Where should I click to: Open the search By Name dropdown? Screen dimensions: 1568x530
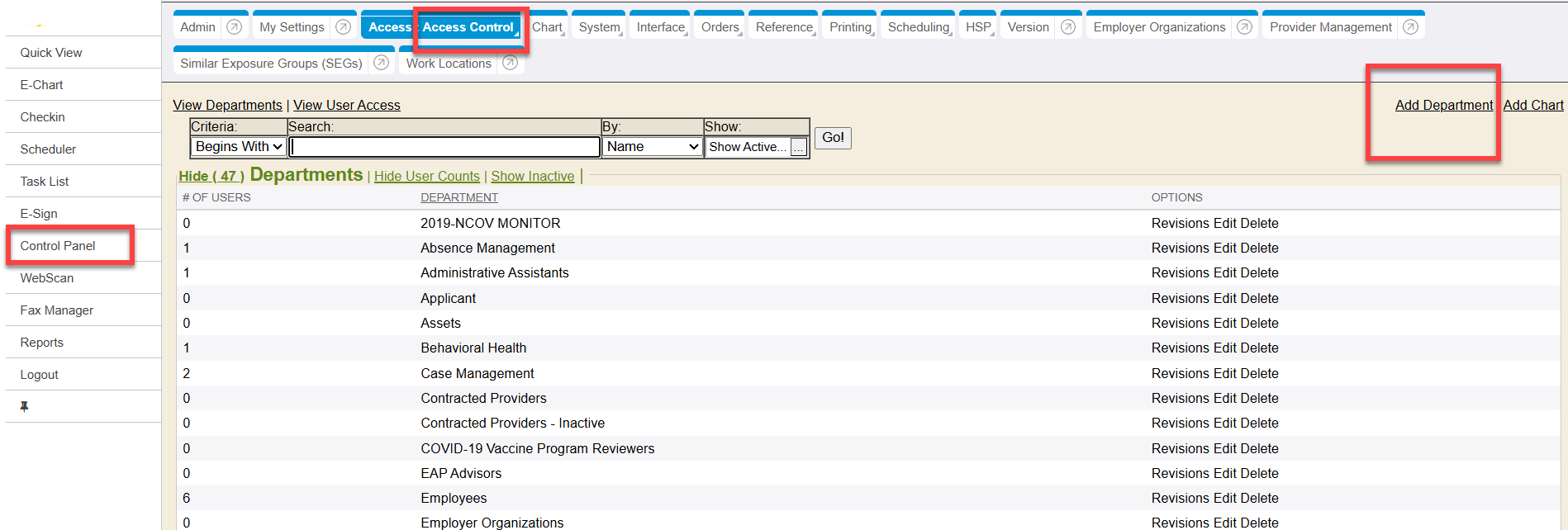[652, 147]
